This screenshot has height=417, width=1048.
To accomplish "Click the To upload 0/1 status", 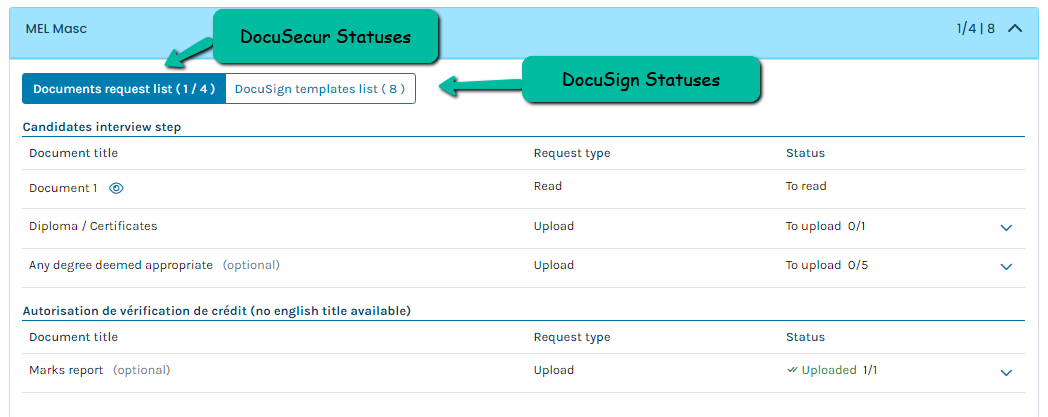I will tap(825, 226).
